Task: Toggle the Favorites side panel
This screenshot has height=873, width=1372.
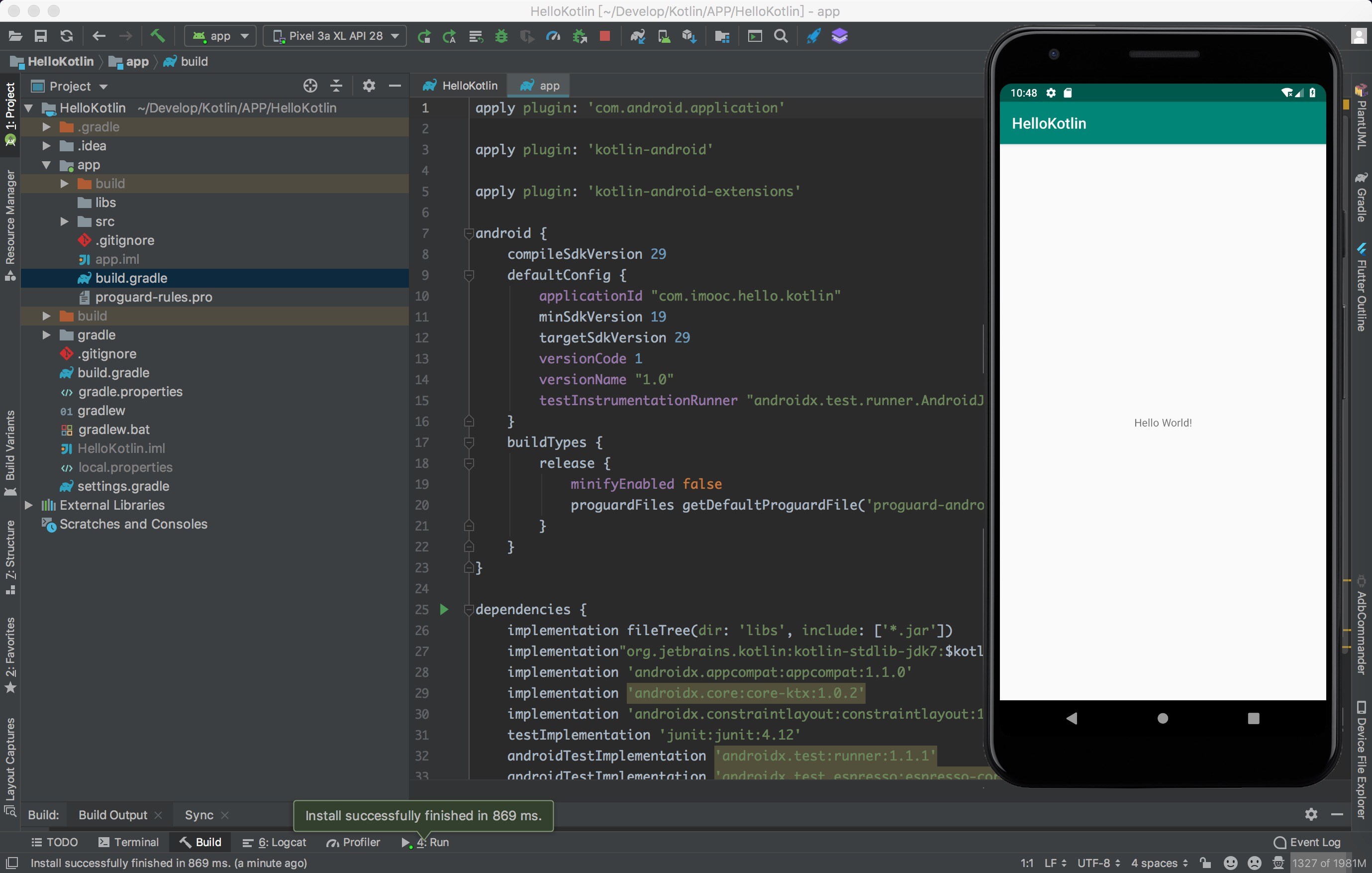Action: (10, 655)
